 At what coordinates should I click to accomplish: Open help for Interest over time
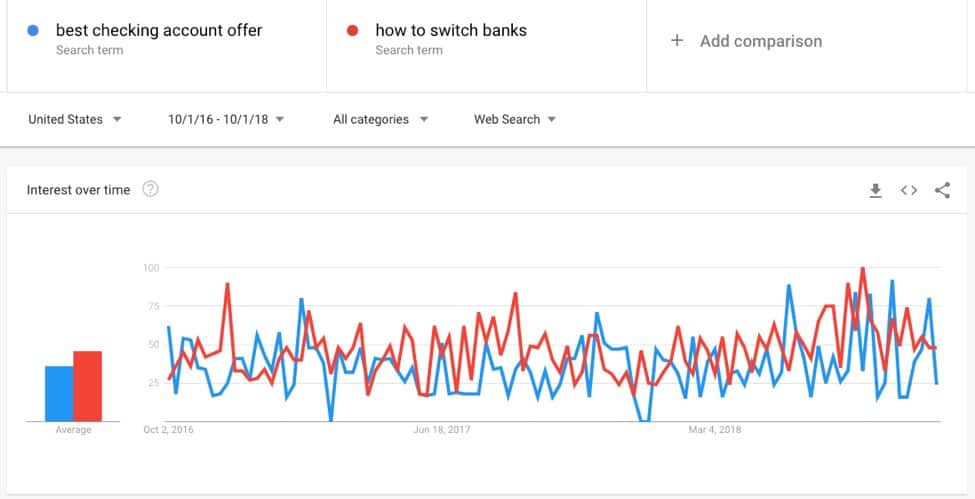(x=150, y=189)
